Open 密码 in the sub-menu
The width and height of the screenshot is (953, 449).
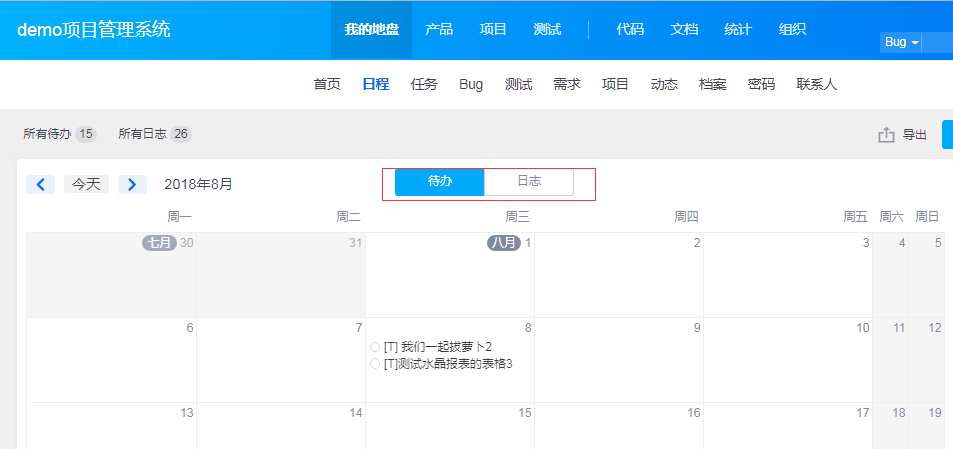click(x=762, y=84)
